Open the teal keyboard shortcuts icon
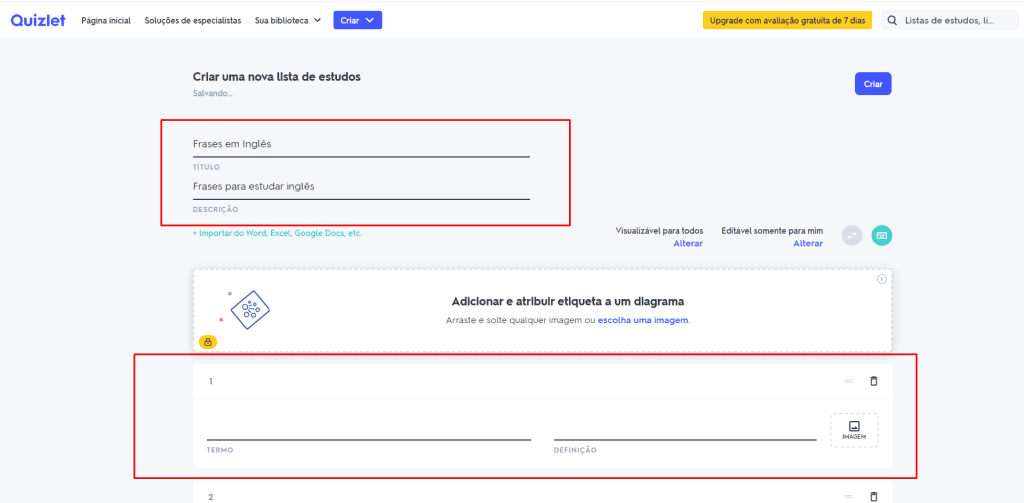1024x503 pixels. tap(882, 235)
